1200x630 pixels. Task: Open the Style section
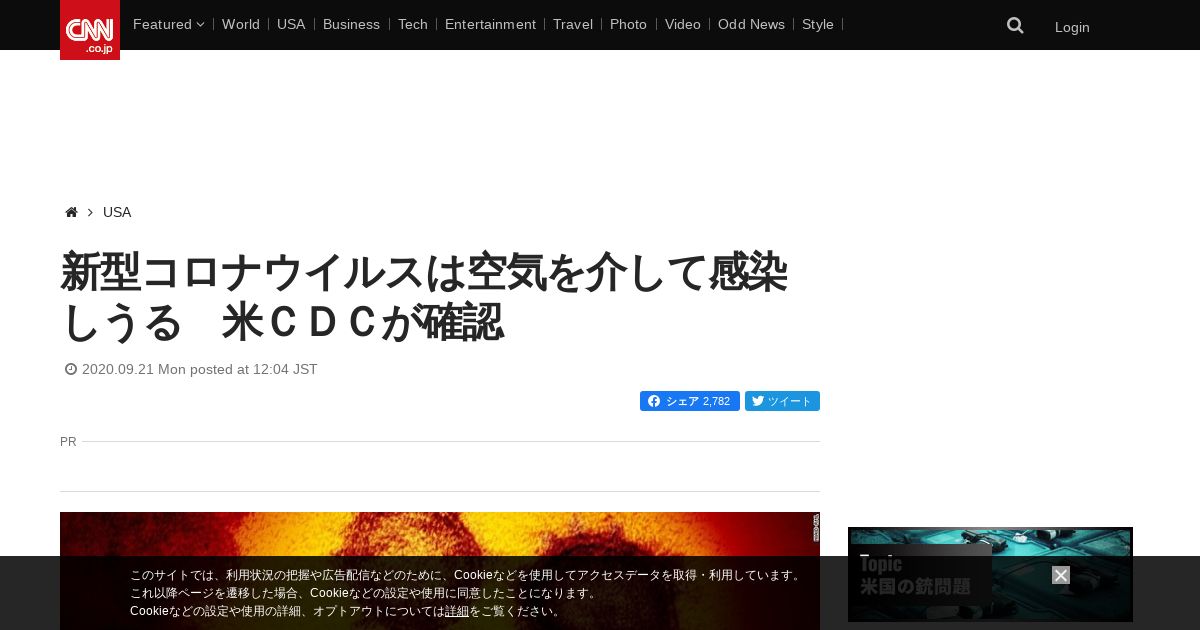(x=818, y=24)
